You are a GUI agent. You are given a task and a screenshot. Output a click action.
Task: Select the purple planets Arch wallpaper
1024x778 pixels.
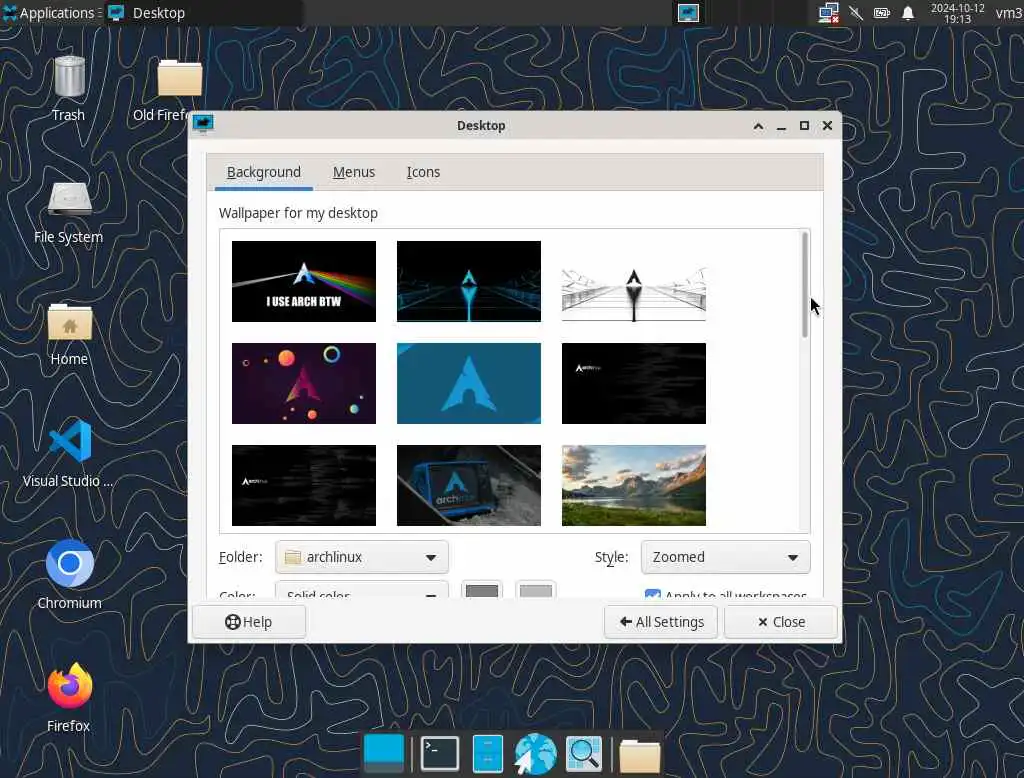[304, 383]
